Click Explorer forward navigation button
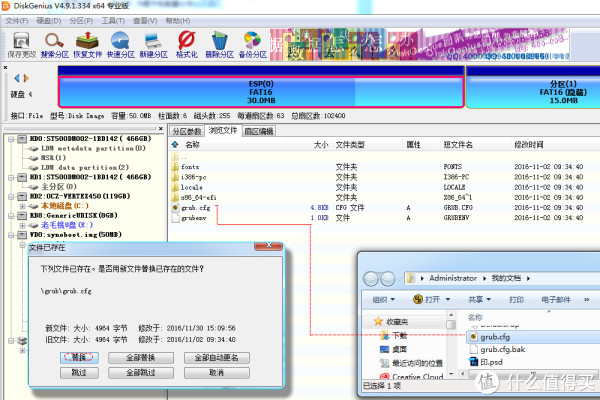The height and width of the screenshot is (400, 600). tap(388, 279)
